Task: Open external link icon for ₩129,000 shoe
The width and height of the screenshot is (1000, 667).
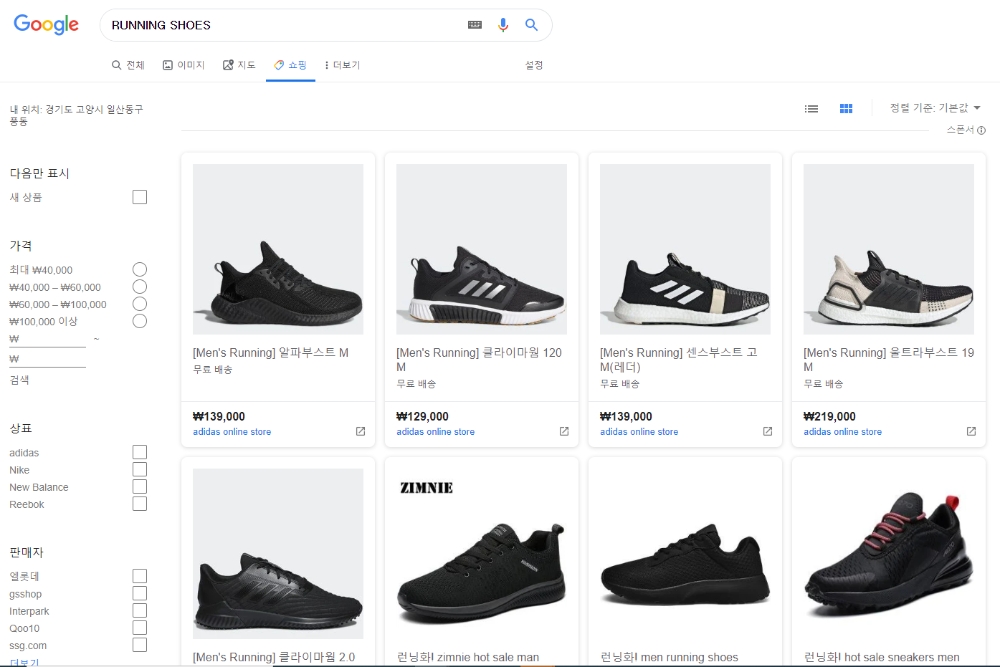Action: point(564,432)
